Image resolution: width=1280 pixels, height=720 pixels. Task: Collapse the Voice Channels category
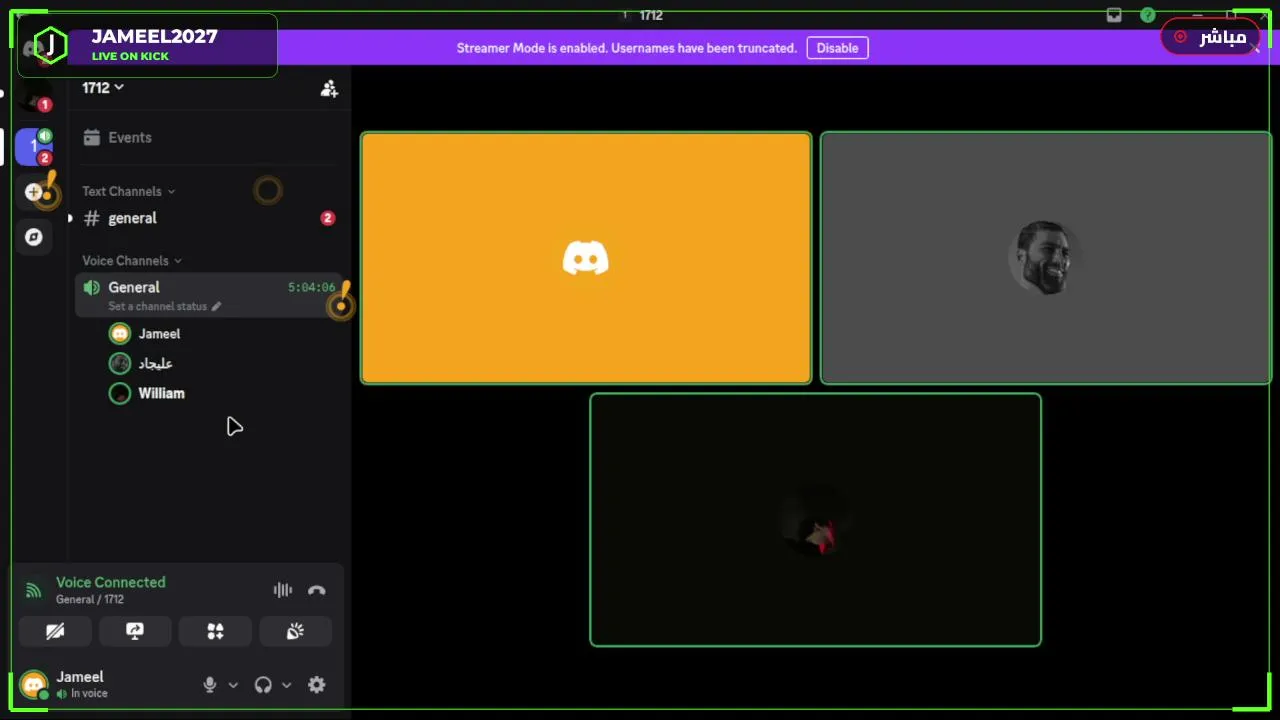pos(132,261)
